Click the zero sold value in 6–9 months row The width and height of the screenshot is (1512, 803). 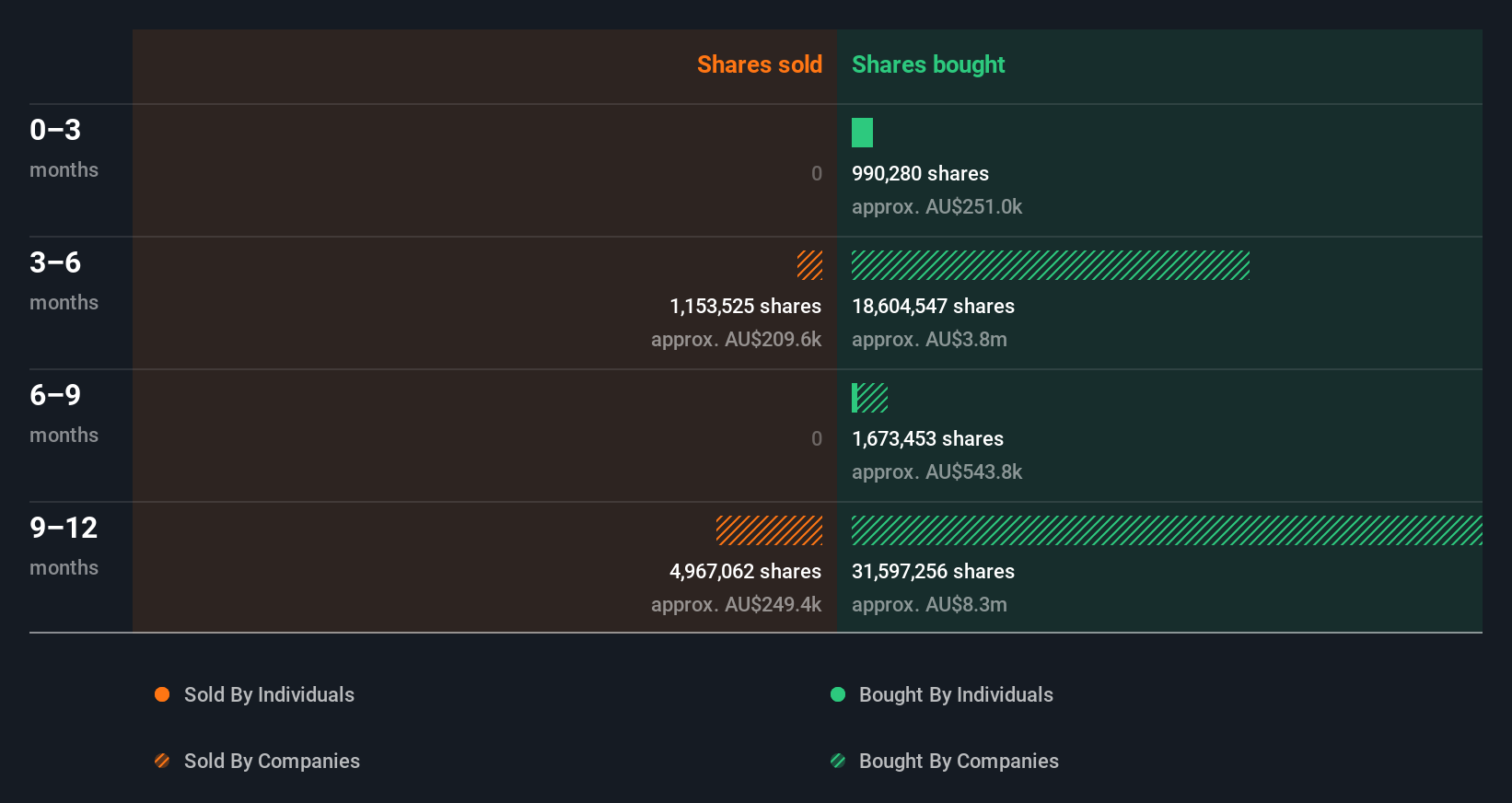point(817,438)
